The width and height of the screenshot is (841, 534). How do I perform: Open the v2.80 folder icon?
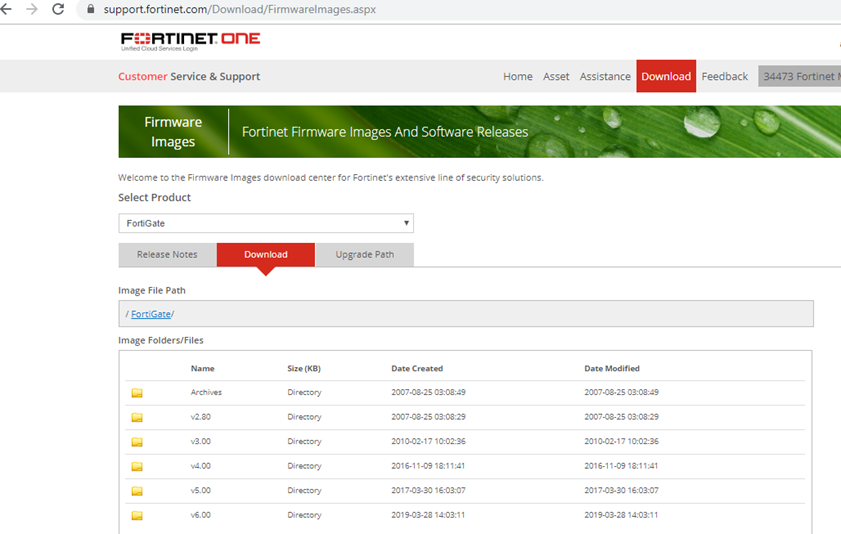(137, 417)
